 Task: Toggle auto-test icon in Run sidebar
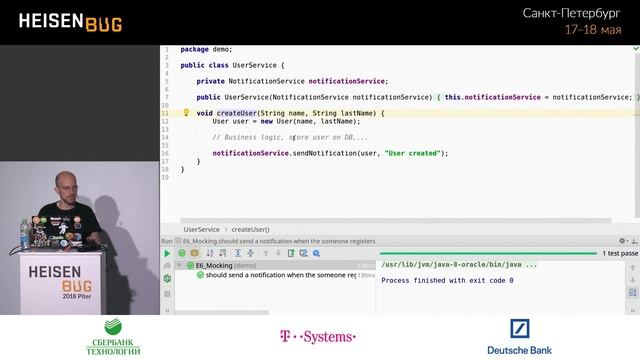(167, 279)
